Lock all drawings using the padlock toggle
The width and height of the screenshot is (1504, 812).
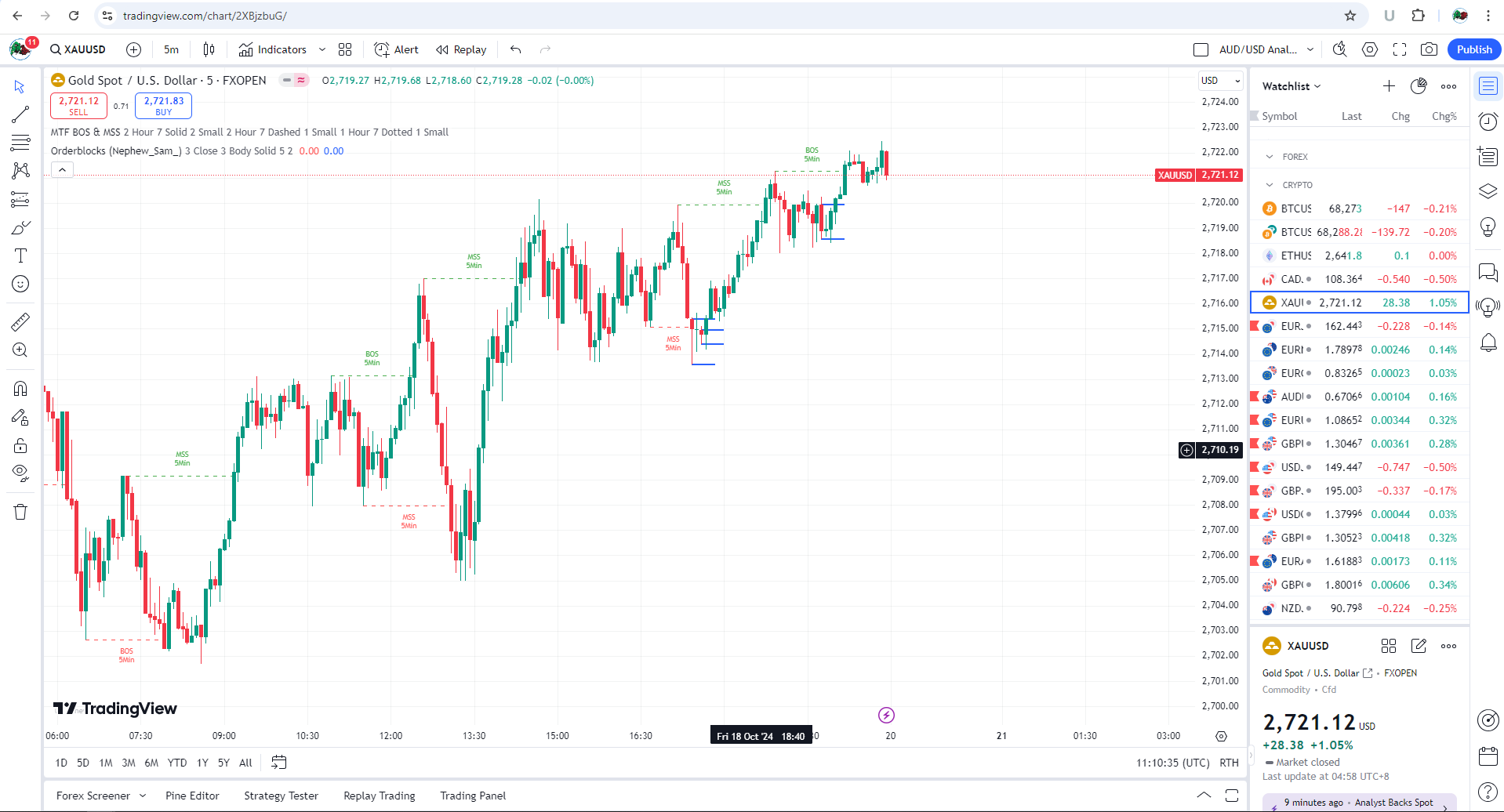point(20,445)
